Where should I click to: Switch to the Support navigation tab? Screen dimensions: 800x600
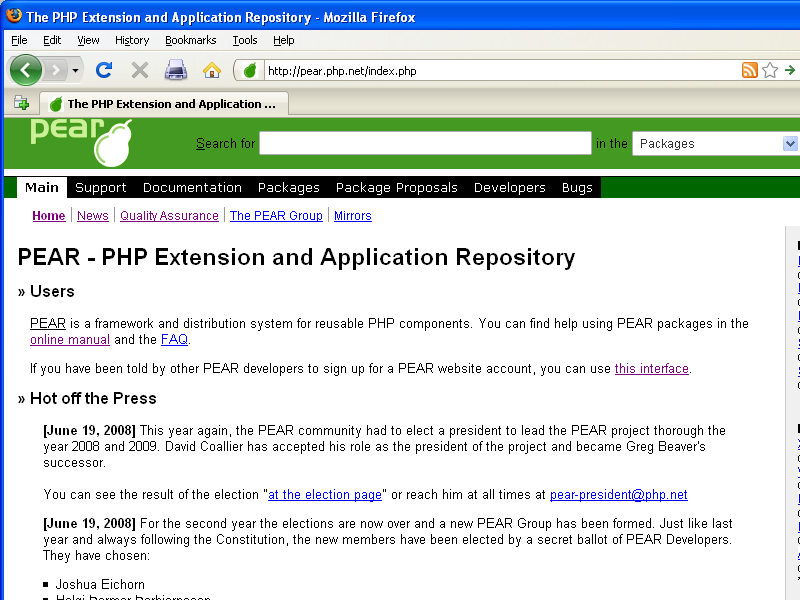coord(101,187)
